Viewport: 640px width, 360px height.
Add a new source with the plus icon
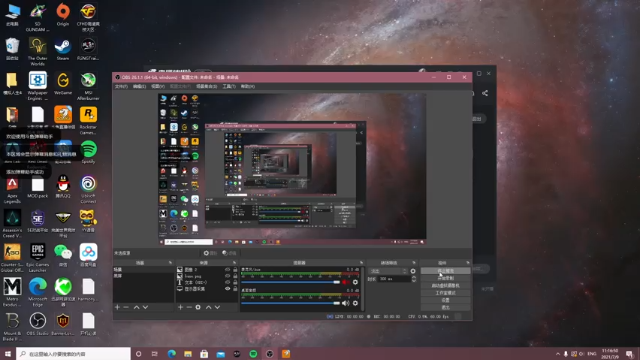click(x=180, y=307)
